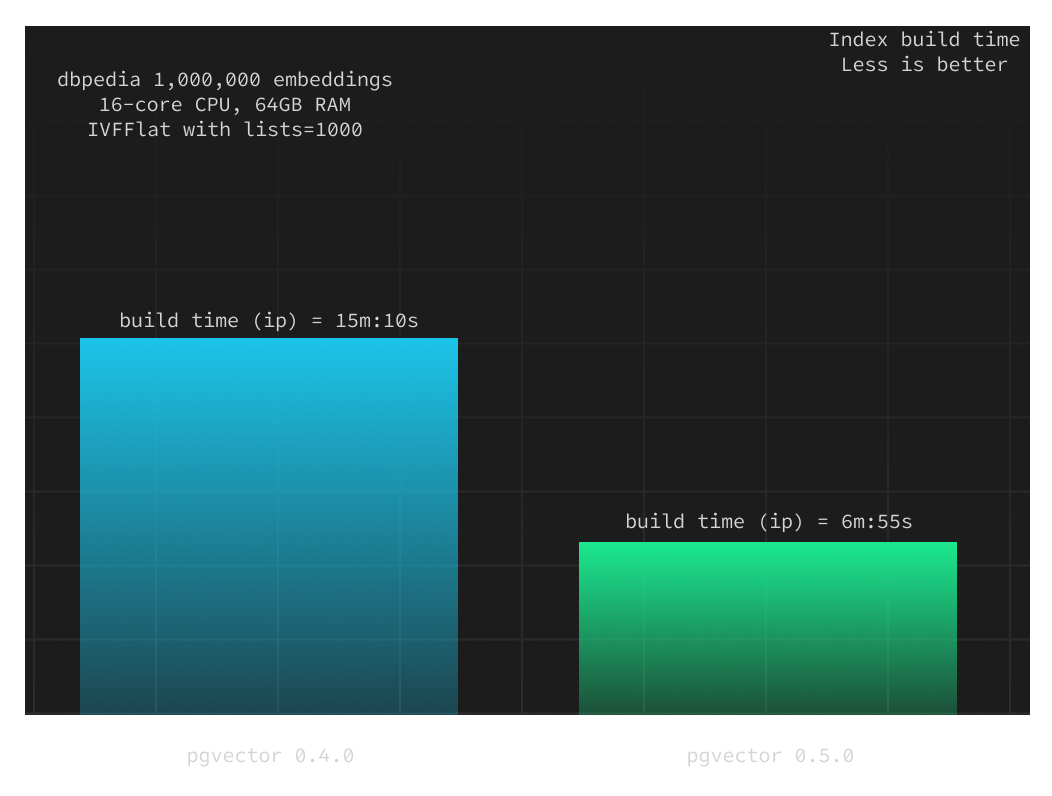
Task: Click the word "with" in the IVFFlat line
Action: point(207,130)
